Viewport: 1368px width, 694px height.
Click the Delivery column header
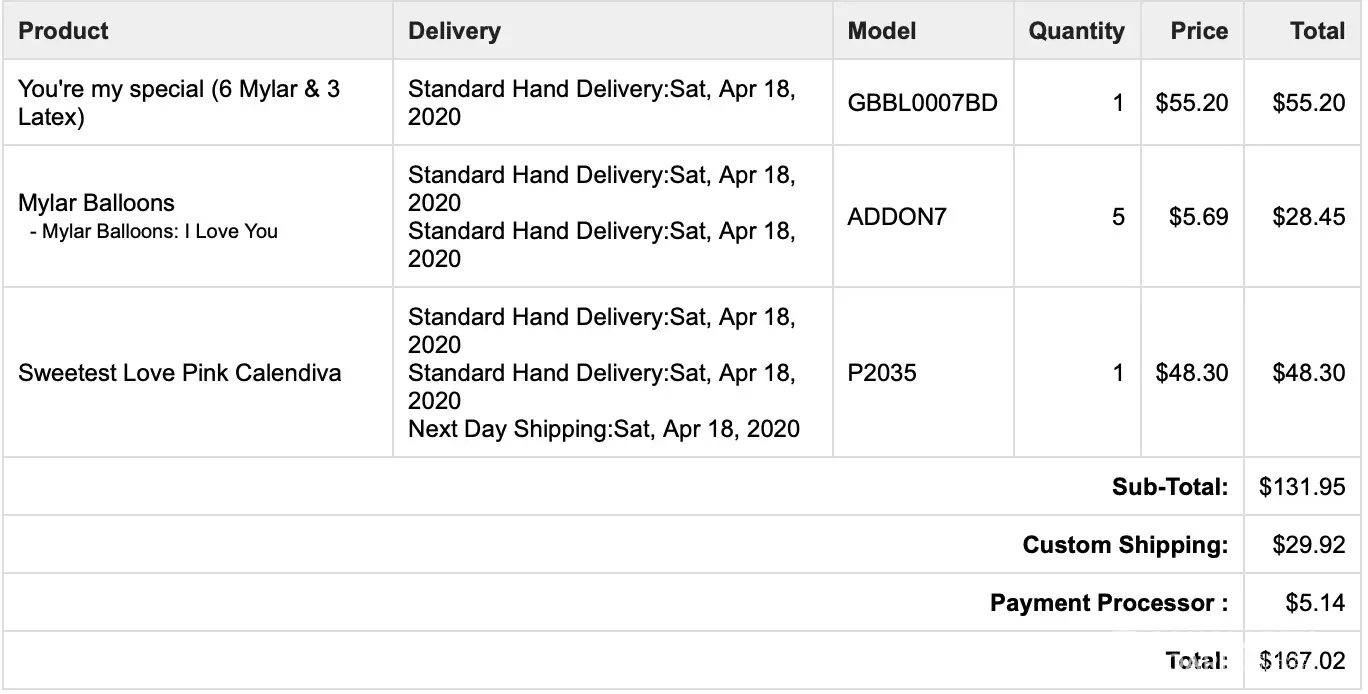click(454, 31)
